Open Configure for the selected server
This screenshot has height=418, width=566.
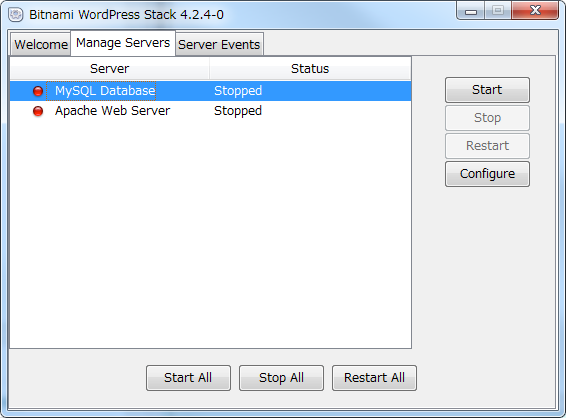pos(487,174)
